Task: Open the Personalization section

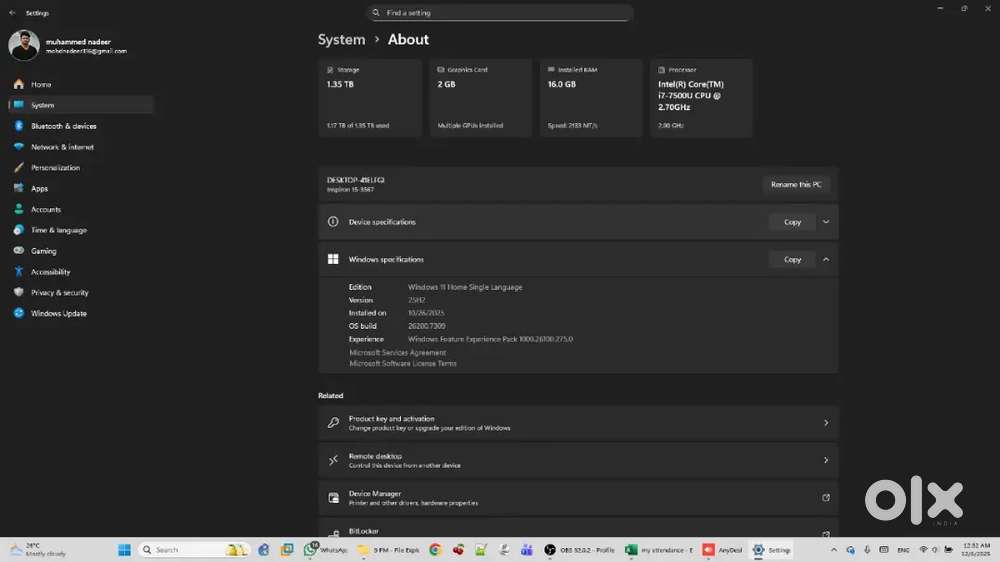Action: tap(55, 168)
